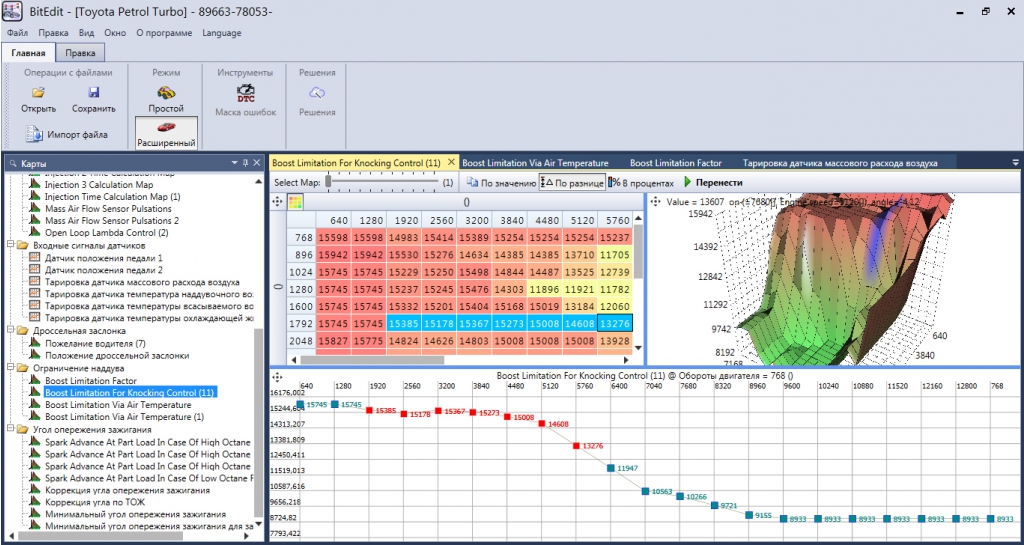Click the color palette icon above table
Image resolution: width=1024 pixels, height=545 pixels.
(x=295, y=202)
